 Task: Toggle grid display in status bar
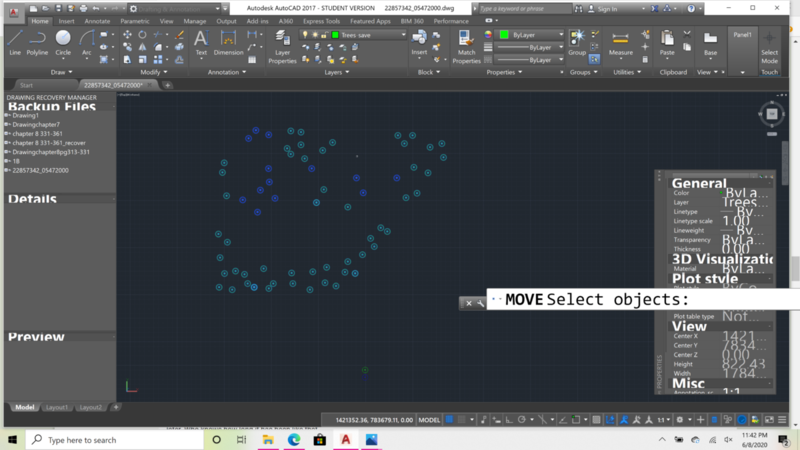tap(452, 420)
